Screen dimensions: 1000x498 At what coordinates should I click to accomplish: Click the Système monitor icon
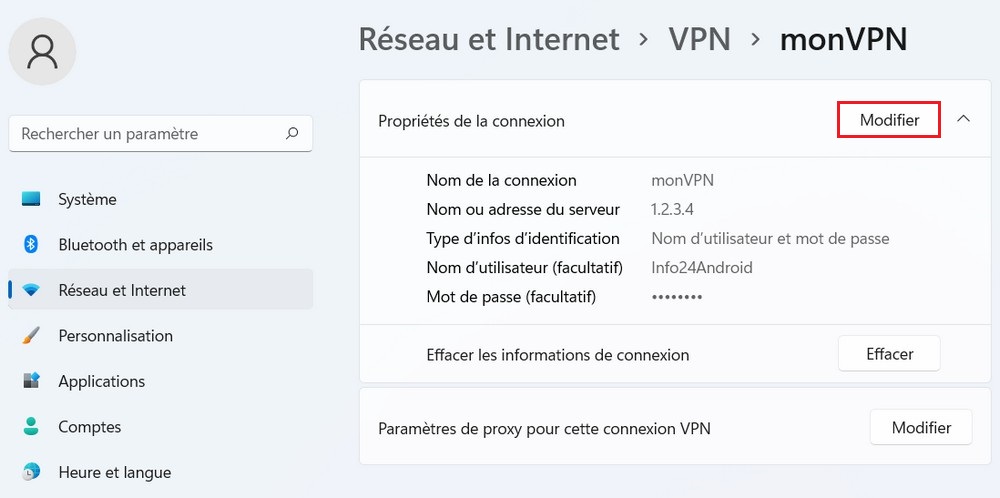(31, 199)
